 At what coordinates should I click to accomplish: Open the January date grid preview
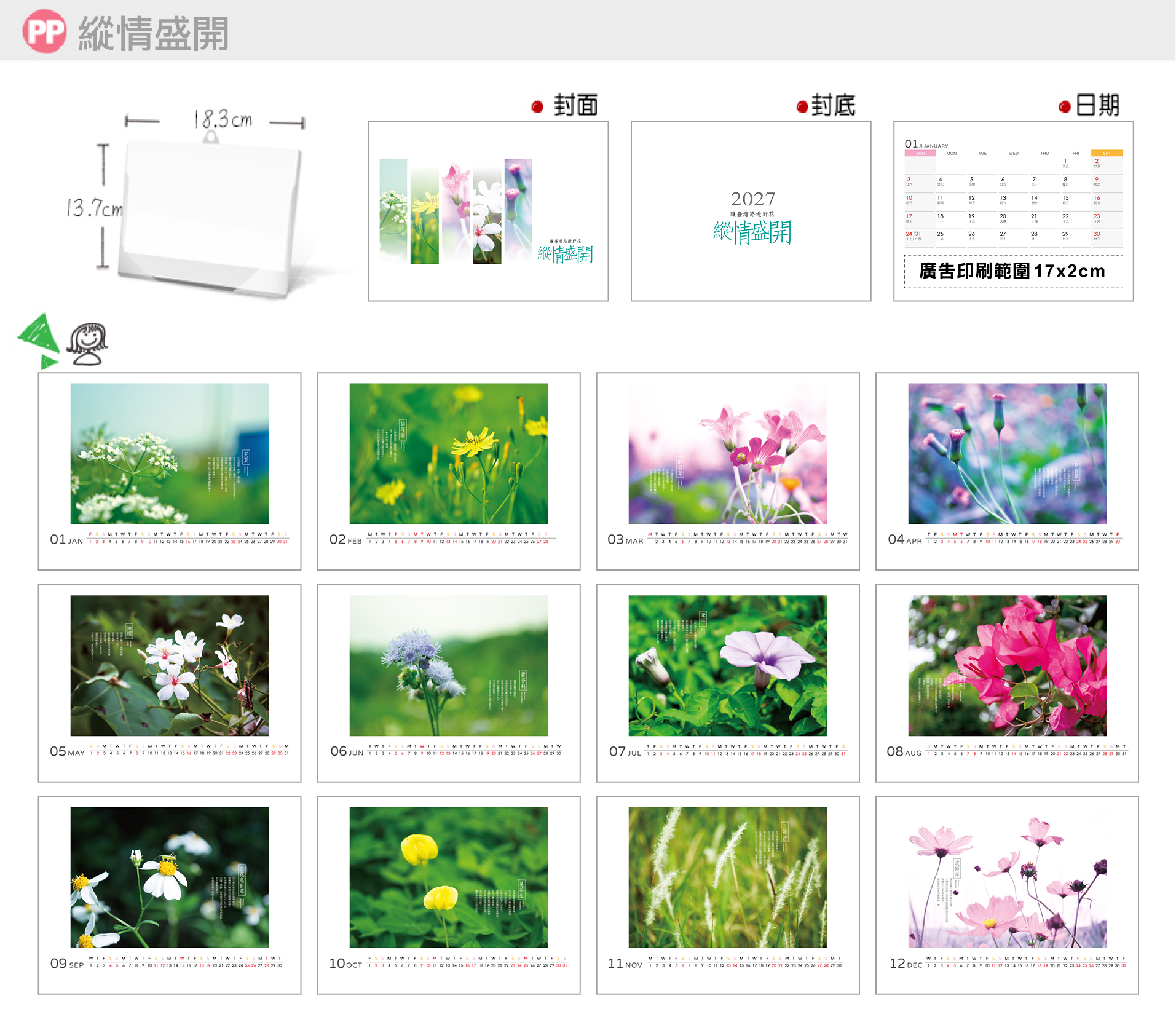[1014, 211]
